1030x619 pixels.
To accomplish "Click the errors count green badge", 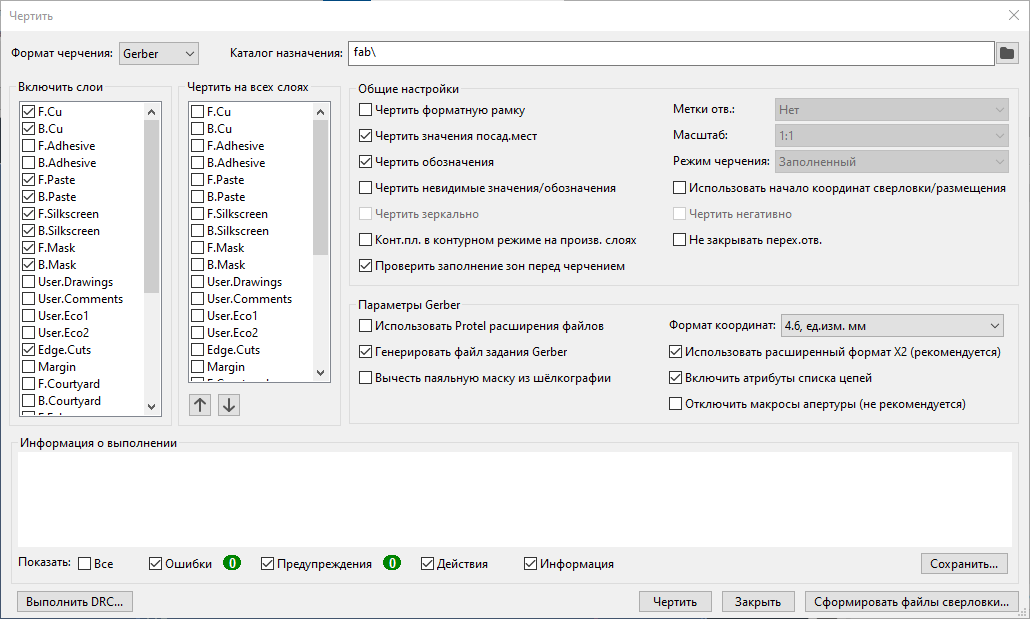I will point(231,564).
